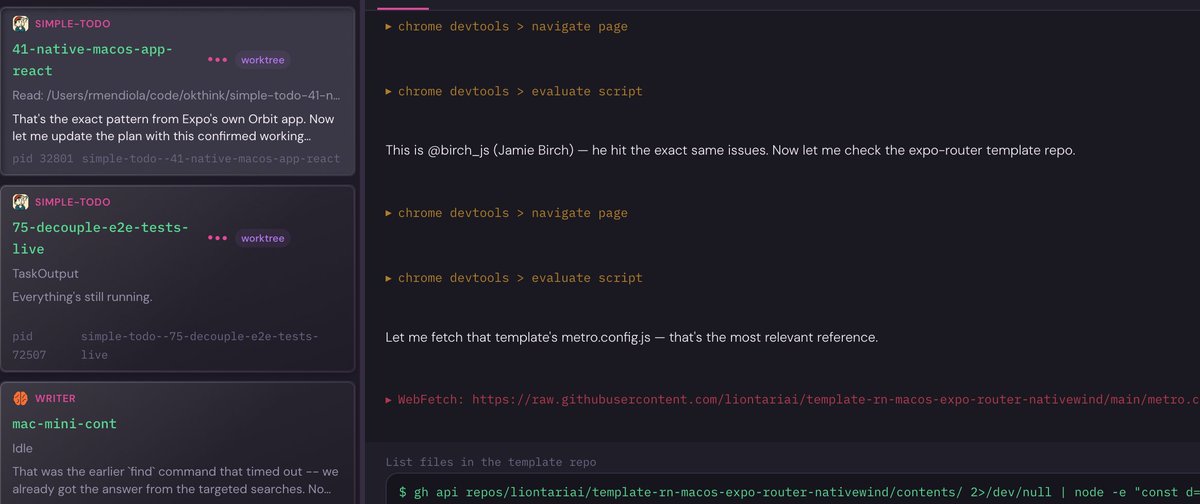Expand first 'chrome devtools > navigate page' entry

507,26
